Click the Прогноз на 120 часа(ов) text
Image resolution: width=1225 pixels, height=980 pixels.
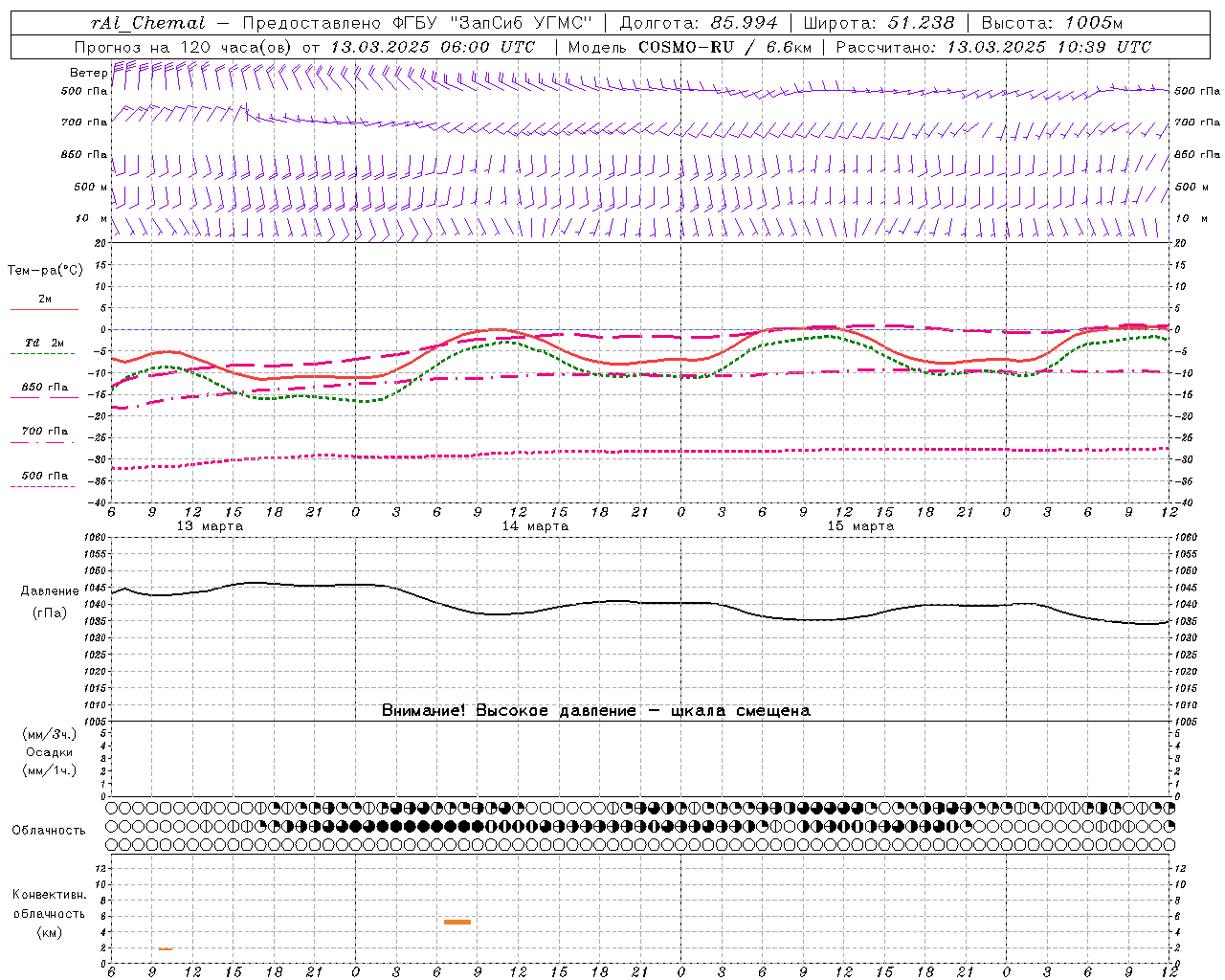(x=184, y=47)
